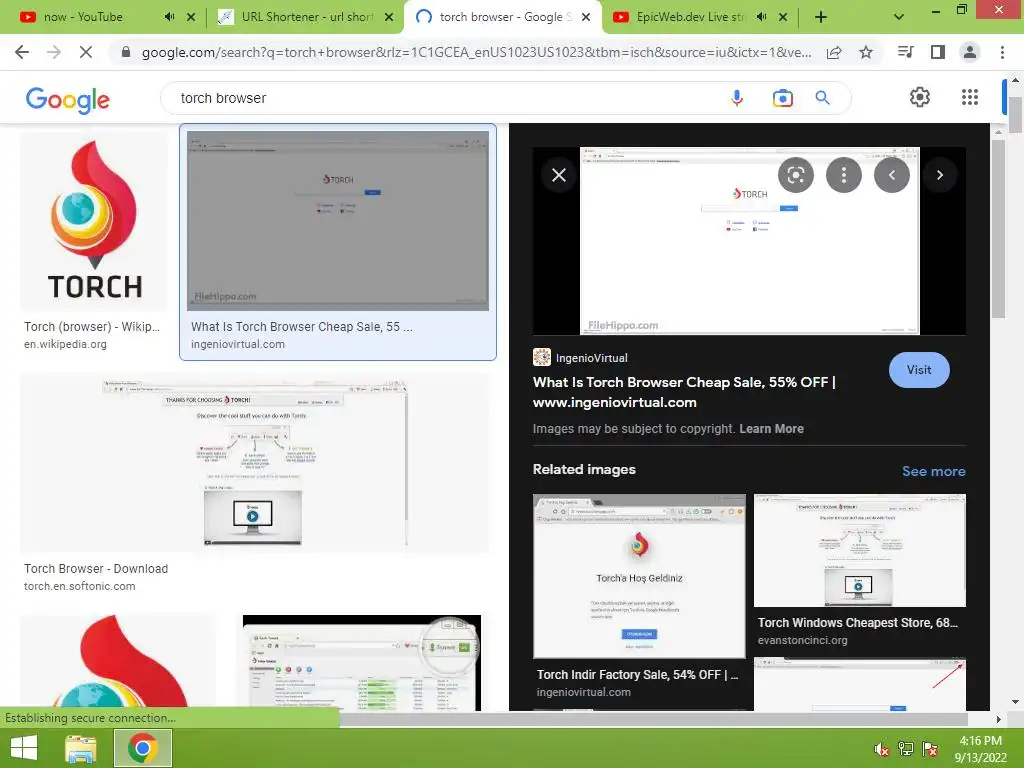Image resolution: width=1024 pixels, height=768 pixels.
Task: Click the padlock site info icon
Action: [x=126, y=52]
